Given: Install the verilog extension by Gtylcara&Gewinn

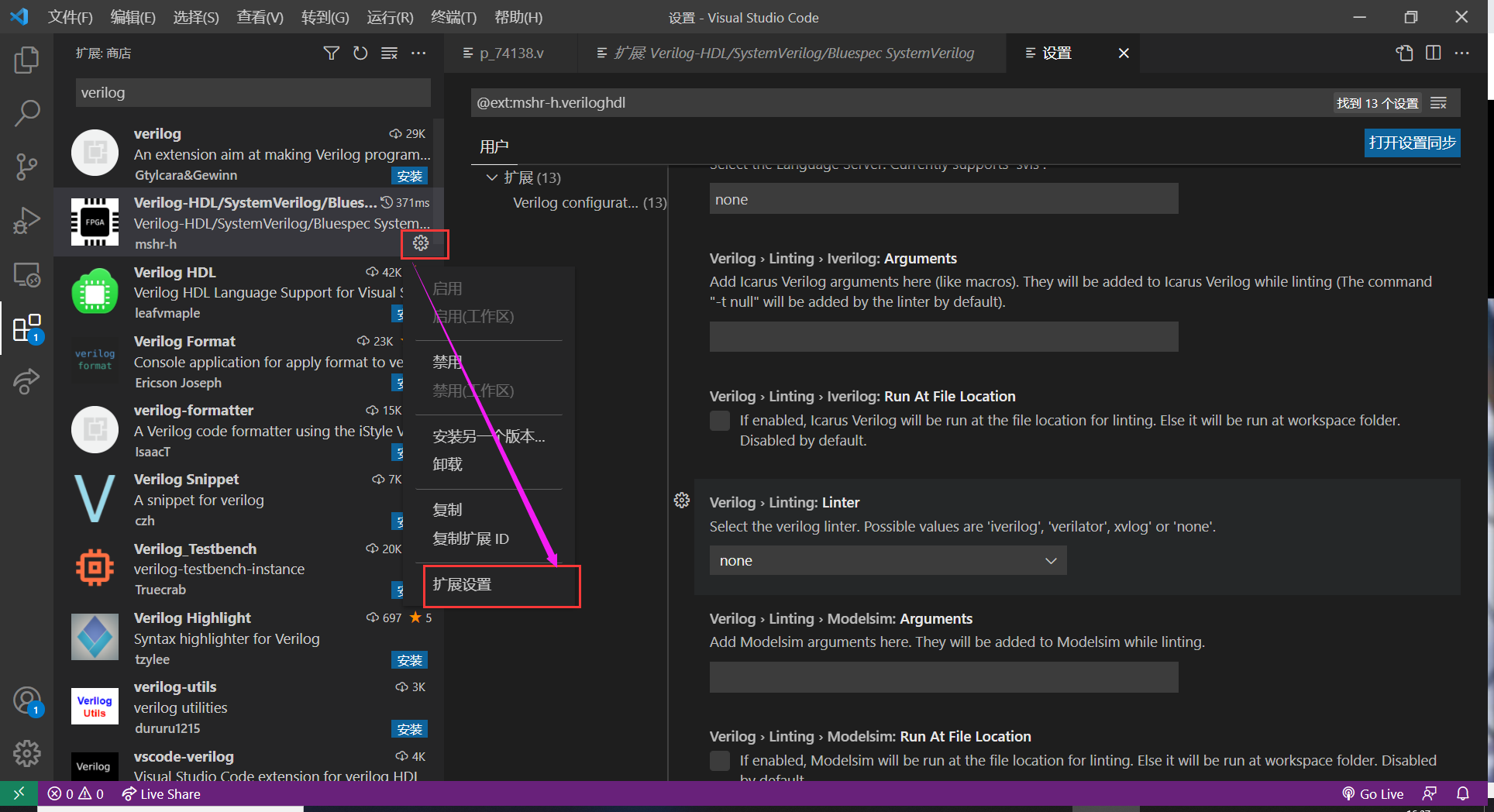Looking at the screenshot, I should (x=409, y=176).
